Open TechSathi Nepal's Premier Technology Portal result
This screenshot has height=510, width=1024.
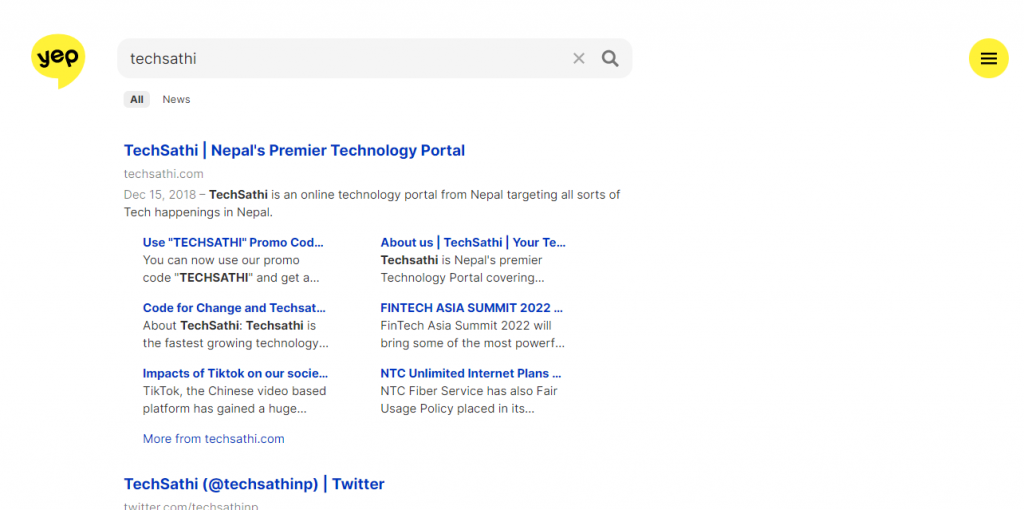(295, 150)
